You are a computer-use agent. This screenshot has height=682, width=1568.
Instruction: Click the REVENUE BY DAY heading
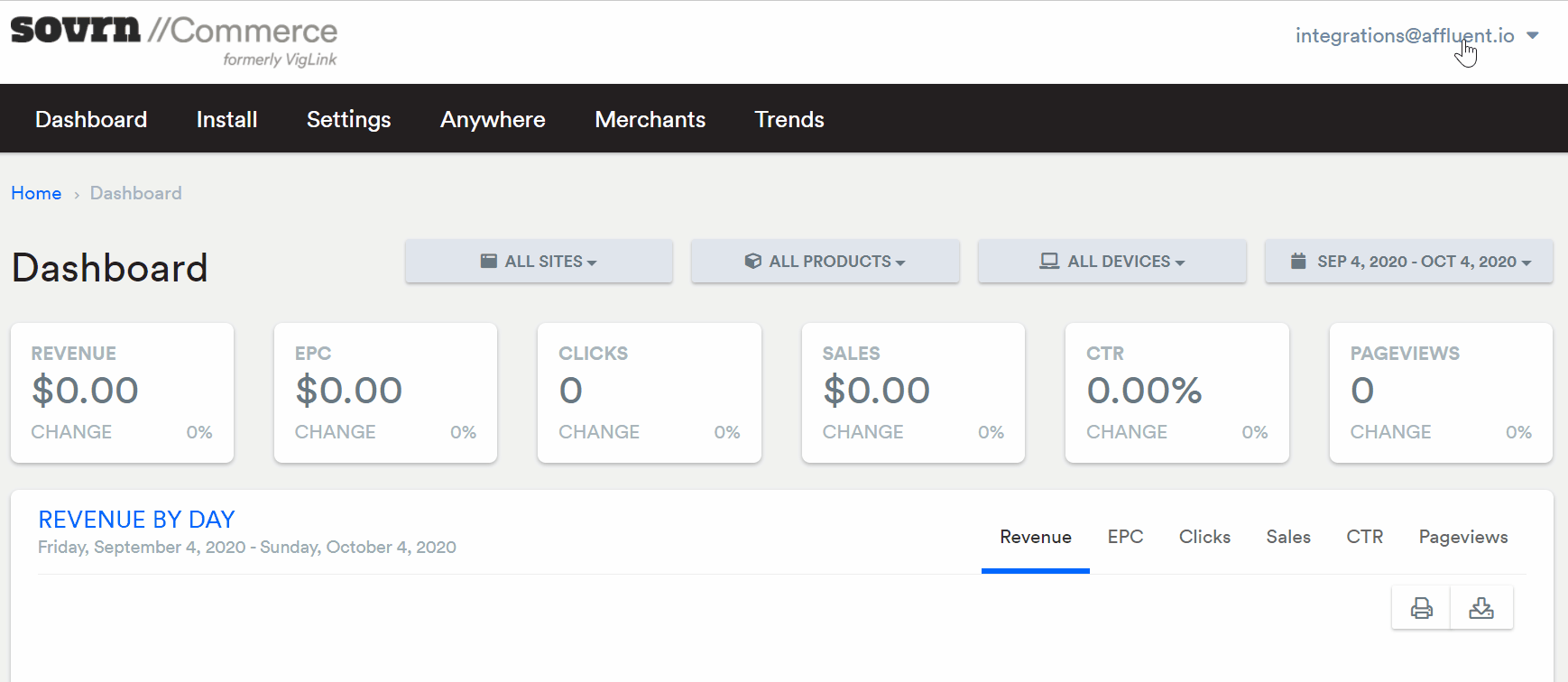136,520
